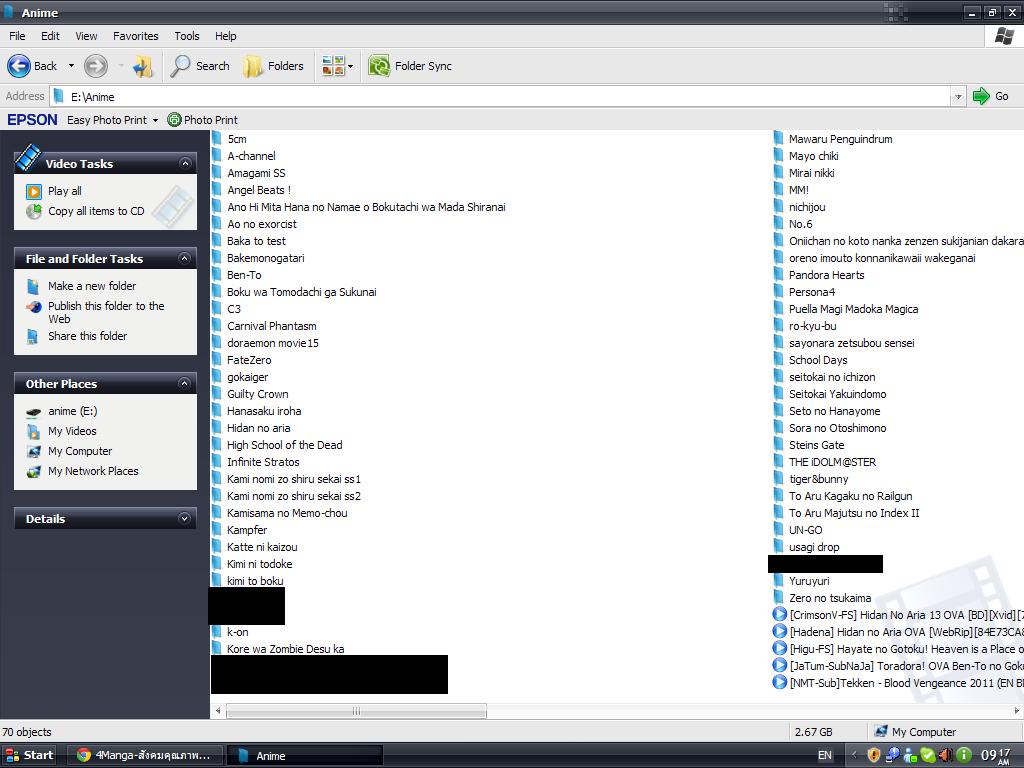Screen dimensions: 1024x768
Task: Open the Edit menu
Action: pyautogui.click(x=50, y=36)
